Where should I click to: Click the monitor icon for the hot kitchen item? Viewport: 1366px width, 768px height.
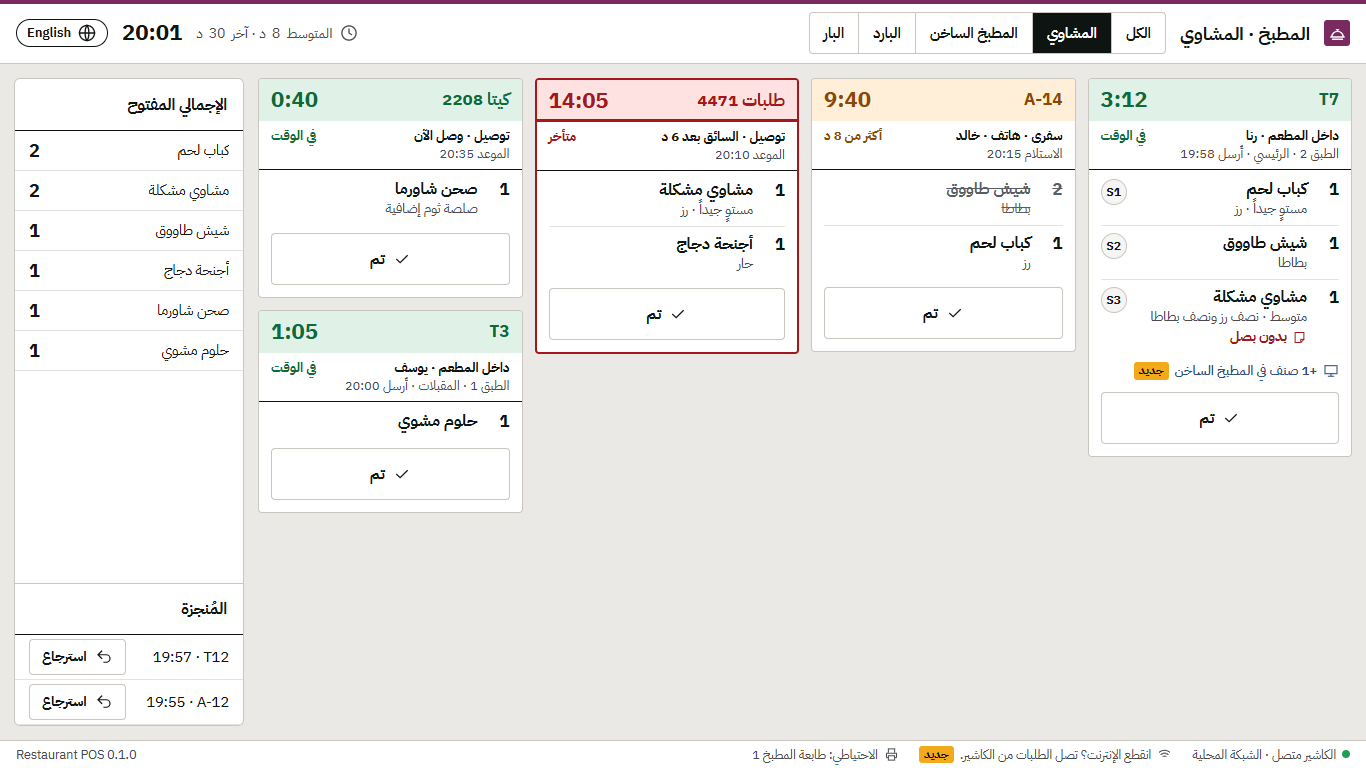click(1331, 371)
